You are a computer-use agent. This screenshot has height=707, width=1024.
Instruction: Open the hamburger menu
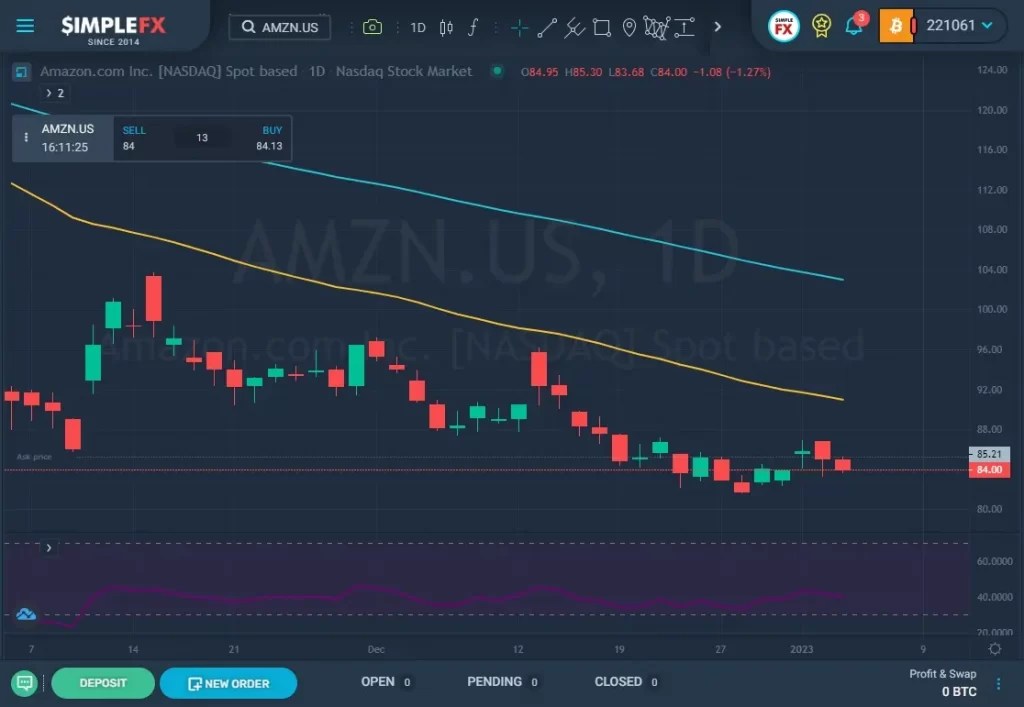[25, 26]
